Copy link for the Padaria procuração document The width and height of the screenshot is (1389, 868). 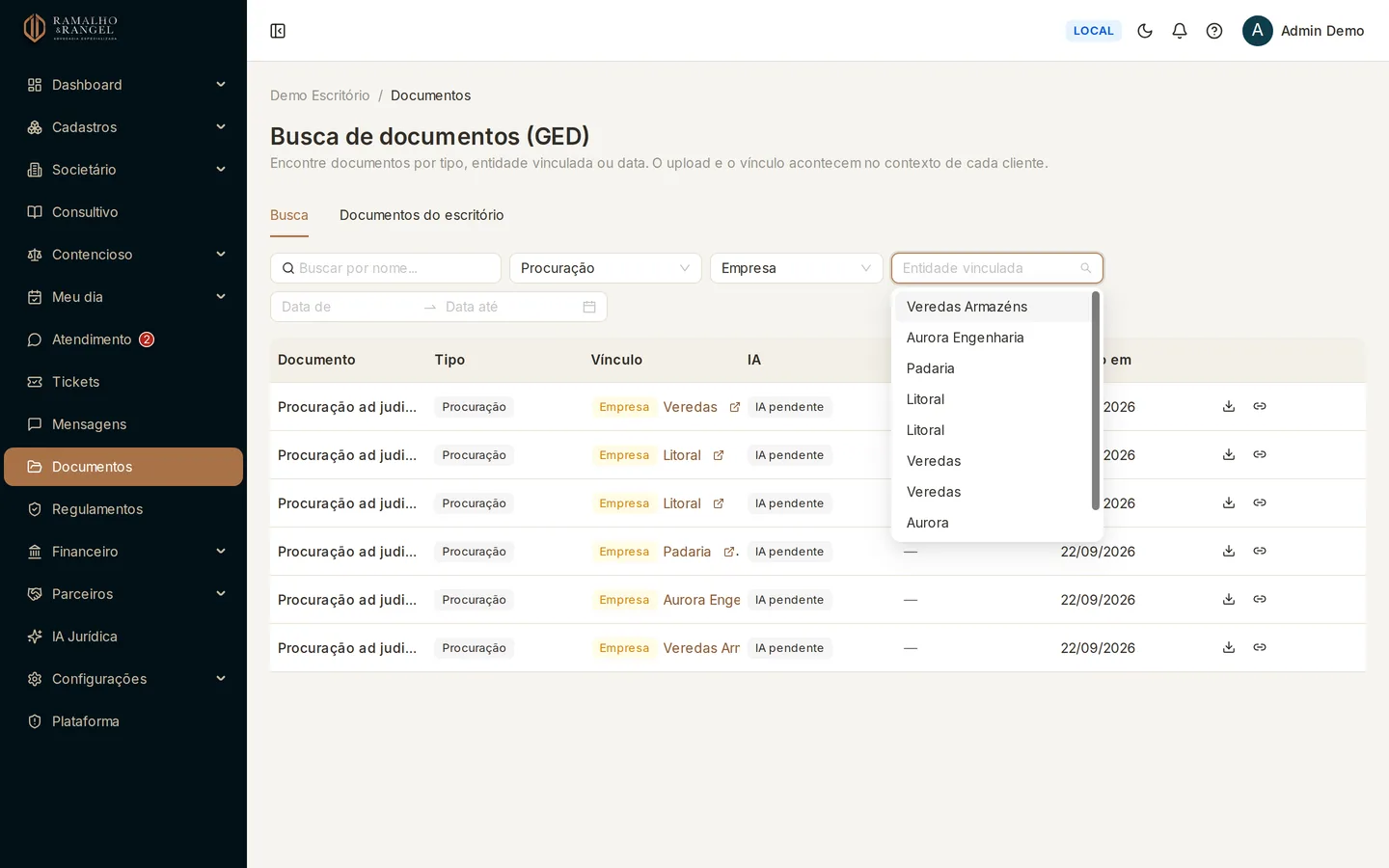[x=1260, y=551]
